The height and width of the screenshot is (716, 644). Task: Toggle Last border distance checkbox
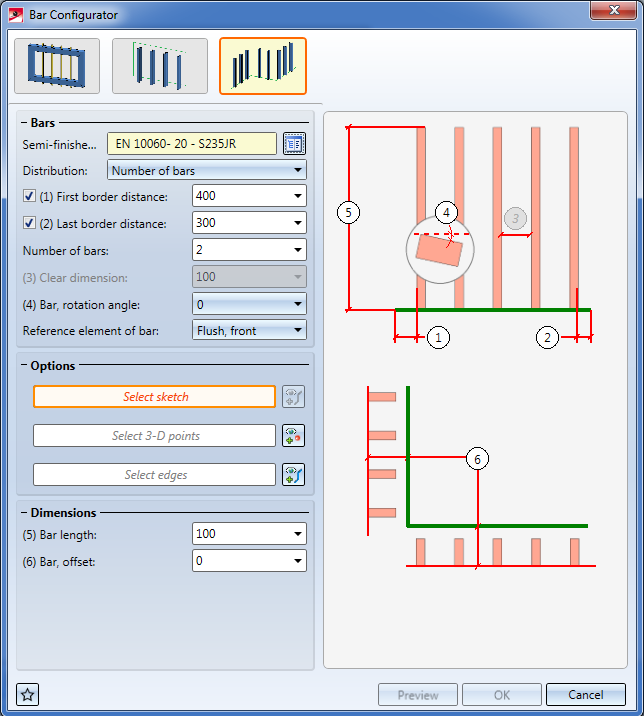pos(29,223)
